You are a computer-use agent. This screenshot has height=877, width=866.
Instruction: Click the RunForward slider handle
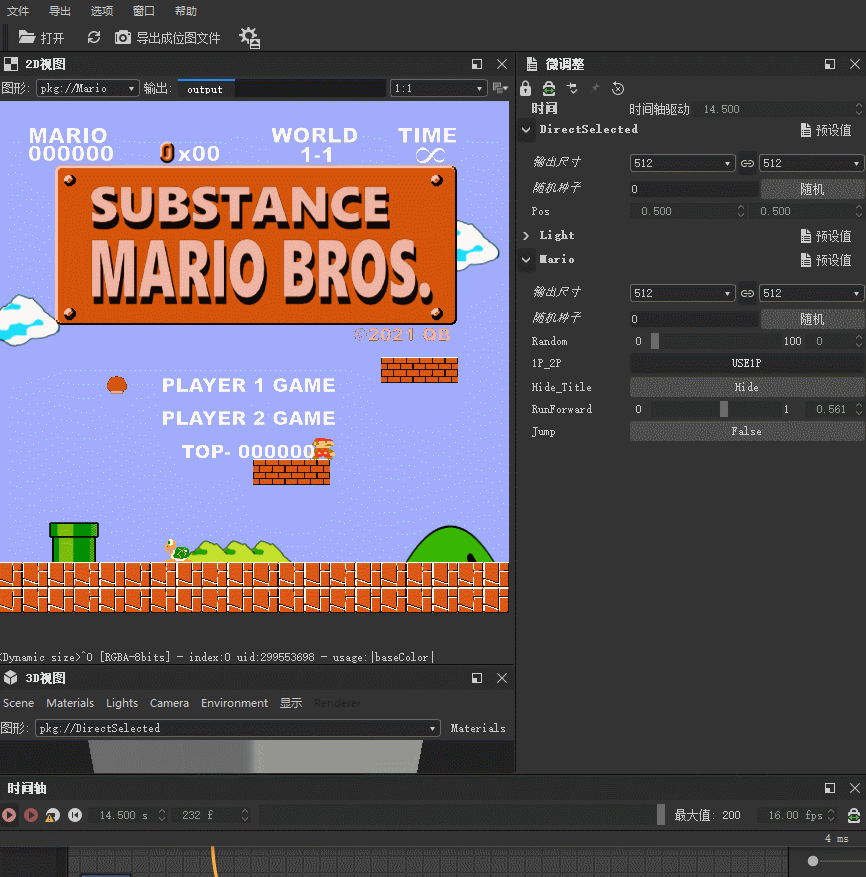click(x=724, y=409)
